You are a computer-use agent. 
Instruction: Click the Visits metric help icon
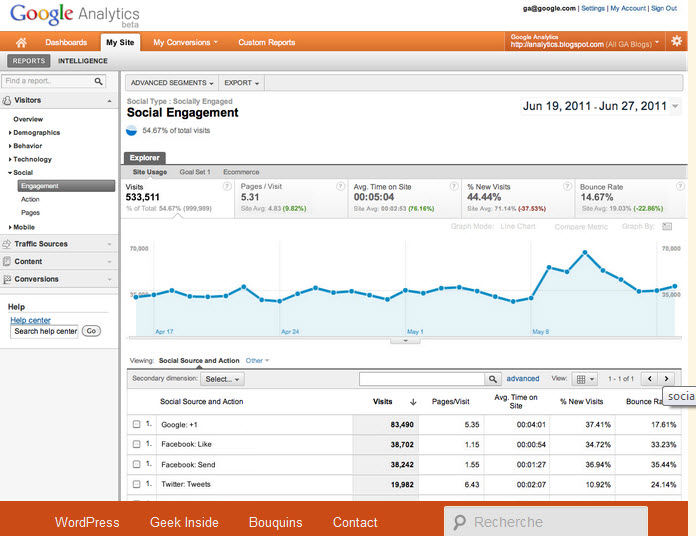227,186
